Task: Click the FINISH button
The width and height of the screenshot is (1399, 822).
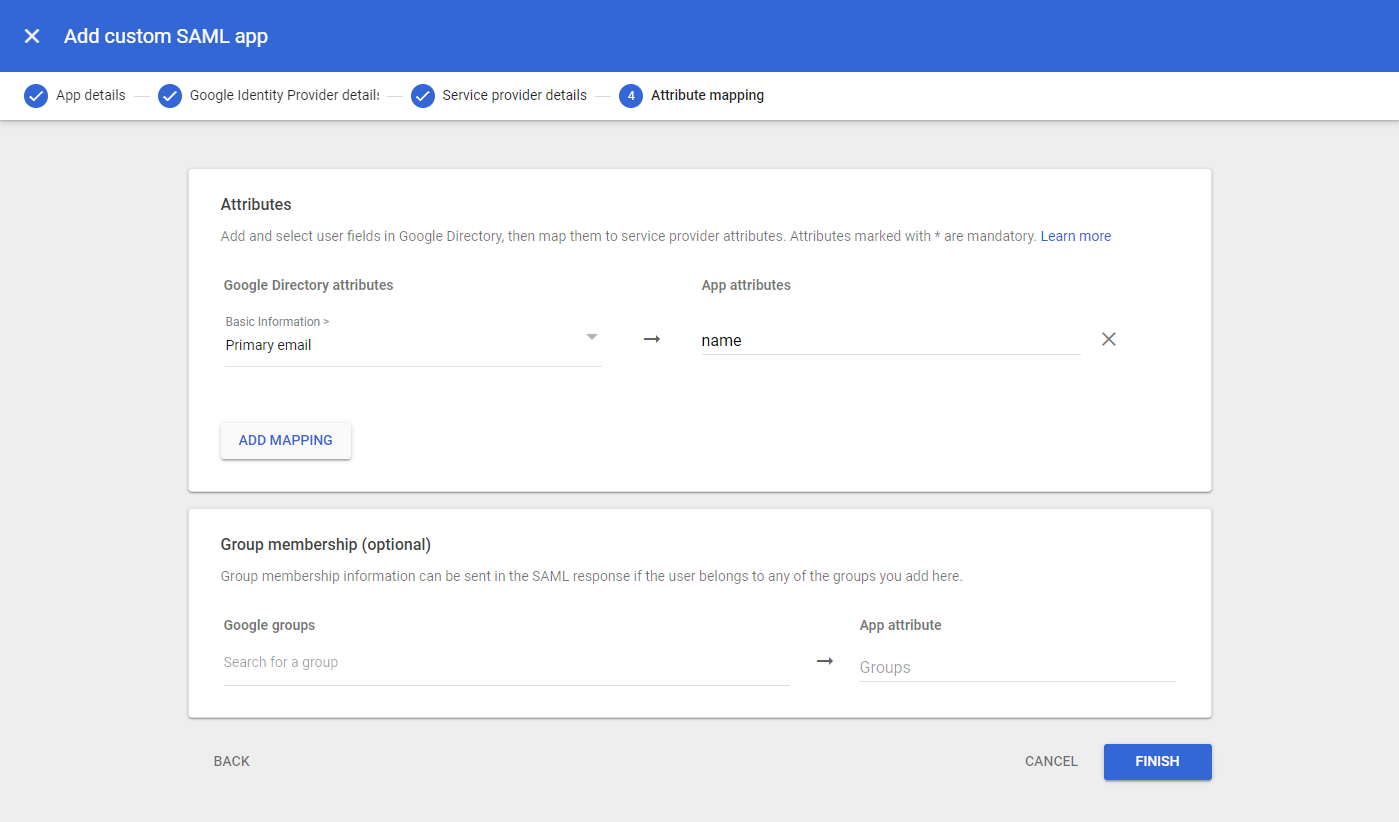Action: click(x=1158, y=761)
